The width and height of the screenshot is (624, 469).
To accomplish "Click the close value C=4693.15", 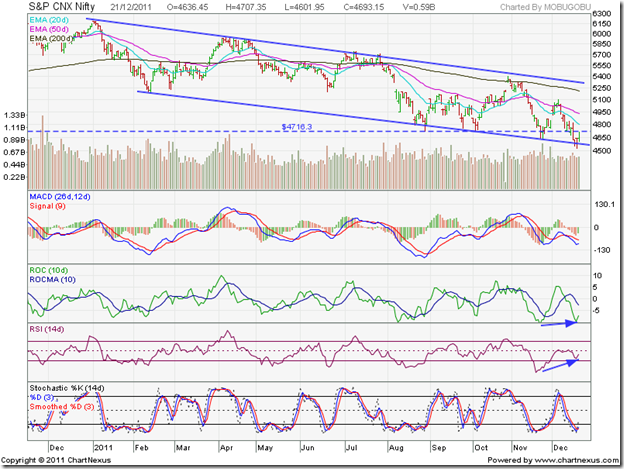I will tap(363, 7).
